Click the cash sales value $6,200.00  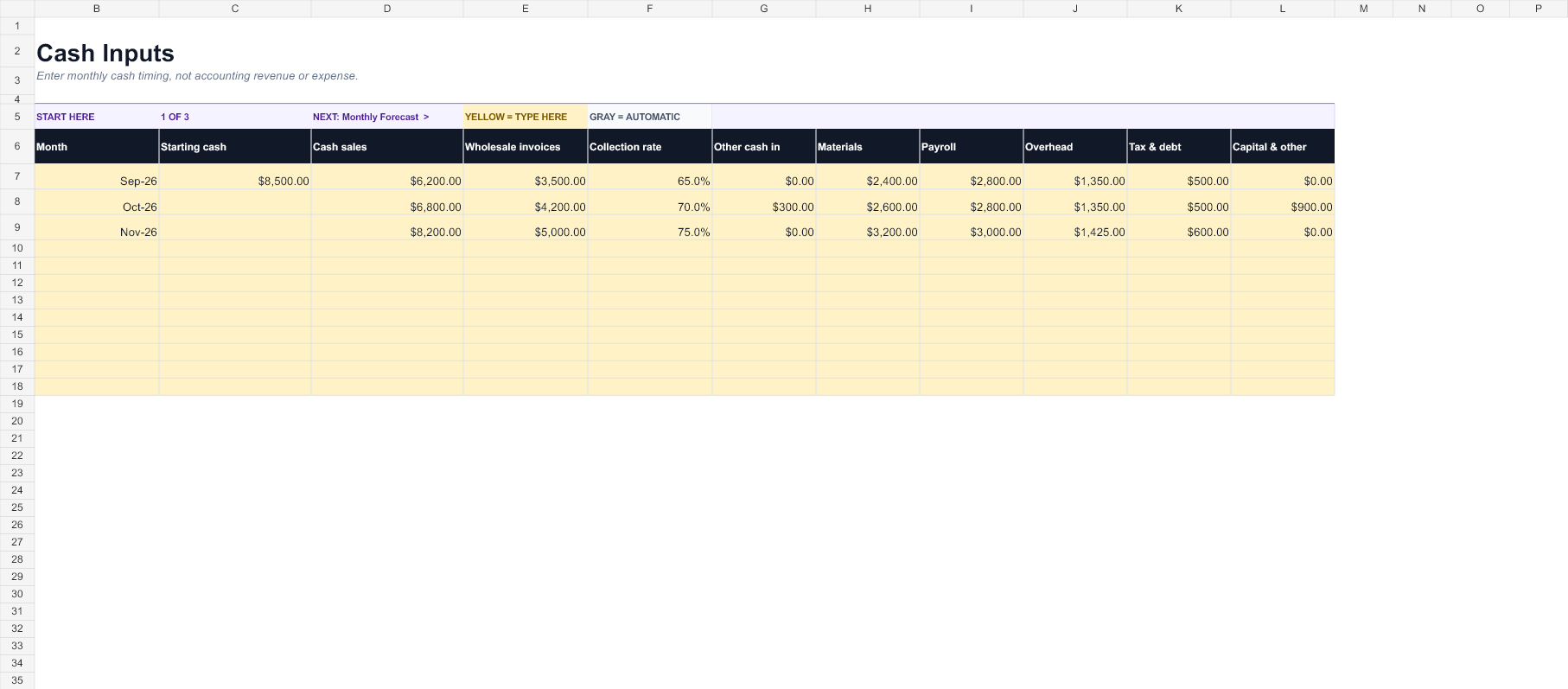(x=387, y=176)
